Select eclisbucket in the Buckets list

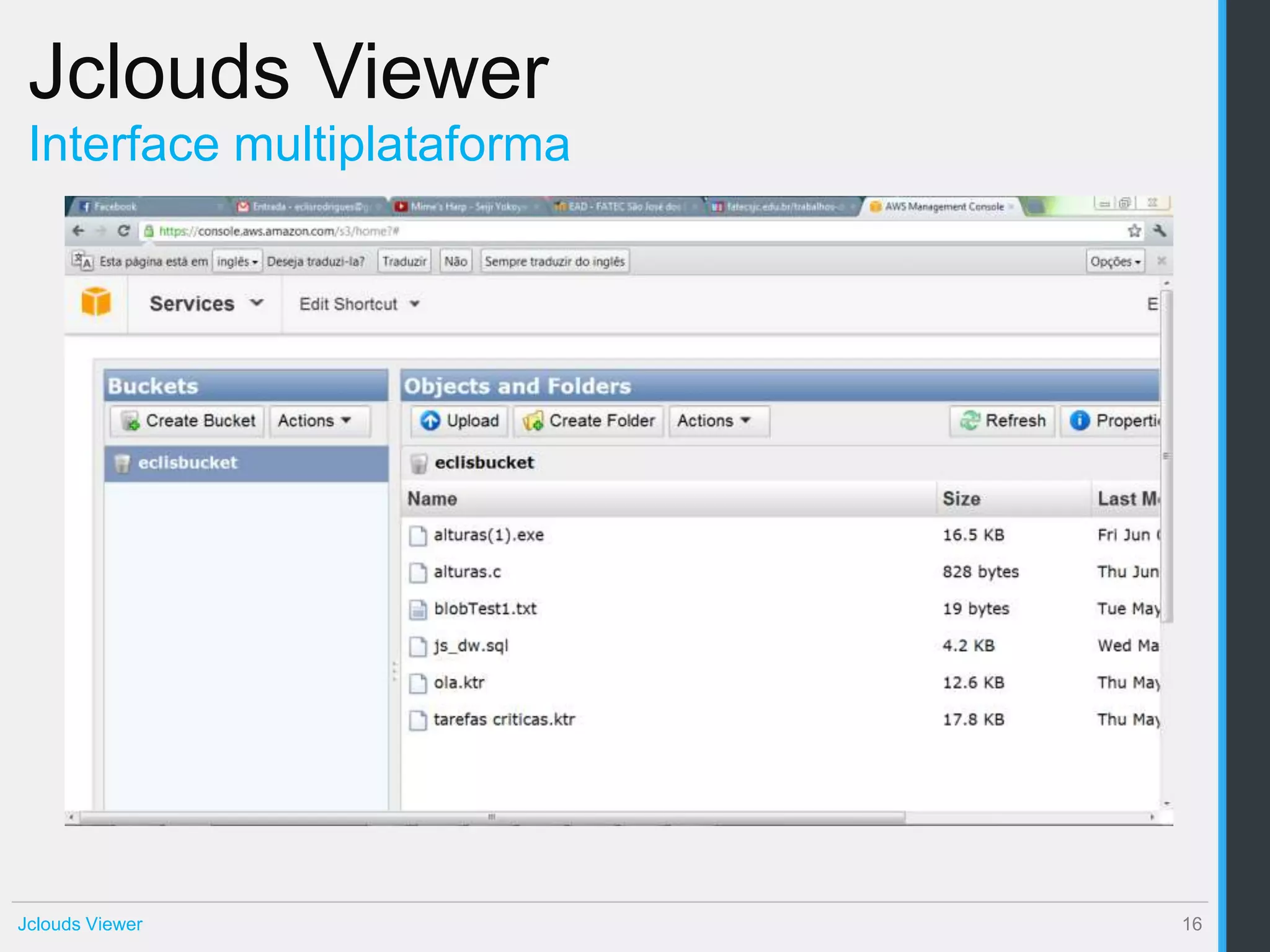246,463
